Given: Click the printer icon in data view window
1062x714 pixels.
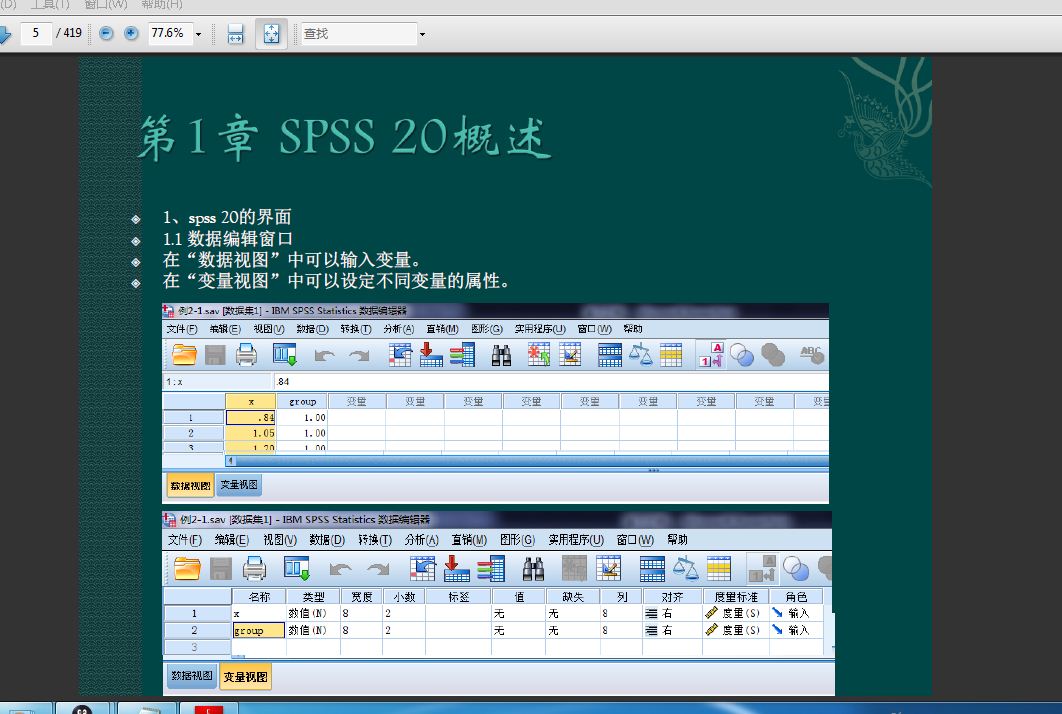Looking at the screenshot, I should point(246,355).
